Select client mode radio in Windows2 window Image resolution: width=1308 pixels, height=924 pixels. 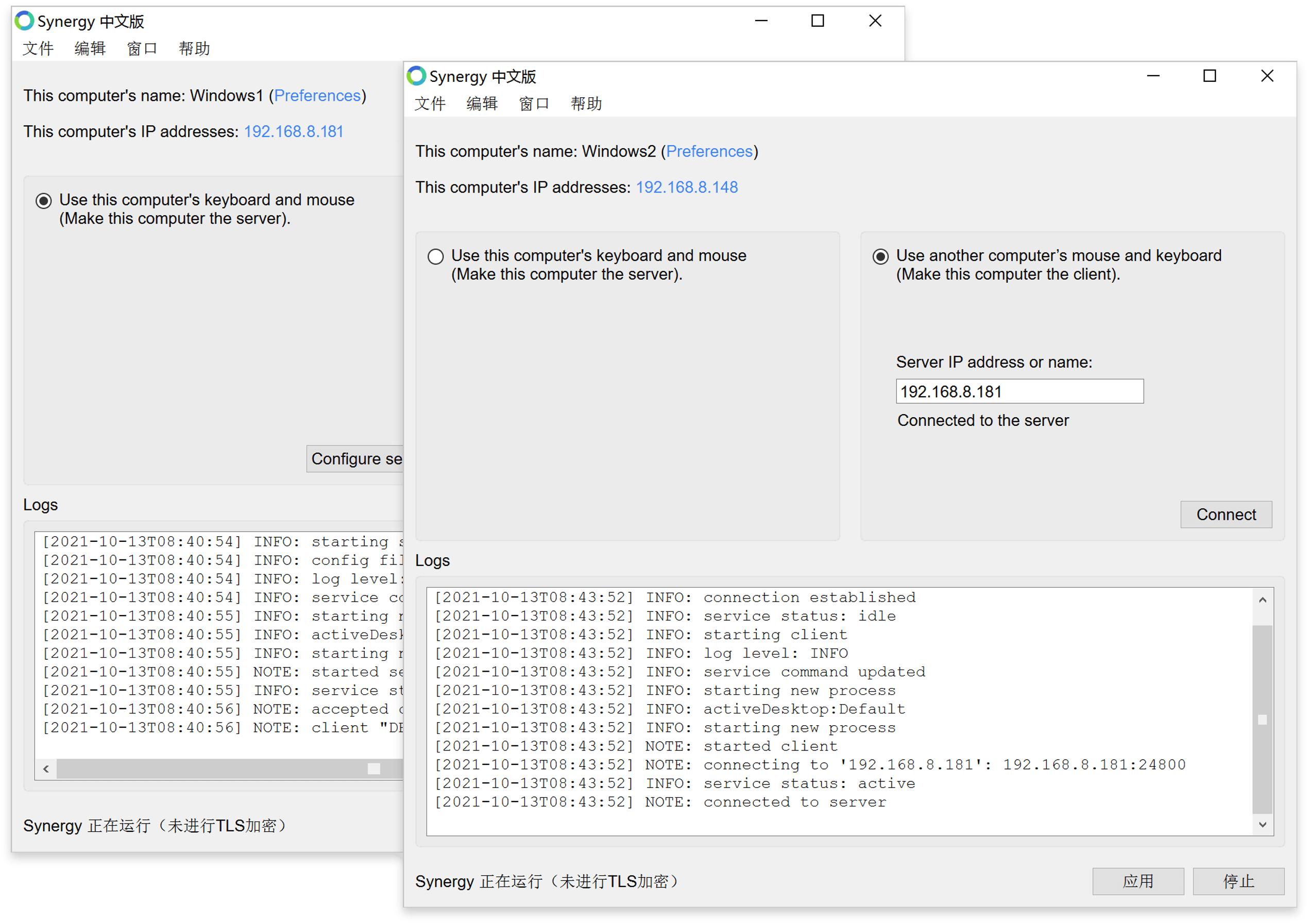click(x=881, y=257)
